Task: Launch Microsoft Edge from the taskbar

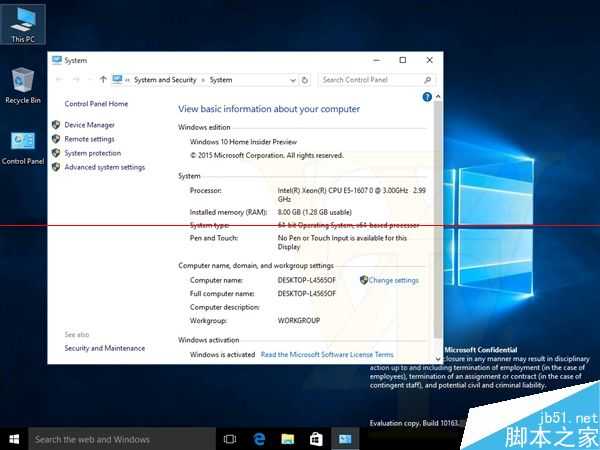Action: (259, 439)
